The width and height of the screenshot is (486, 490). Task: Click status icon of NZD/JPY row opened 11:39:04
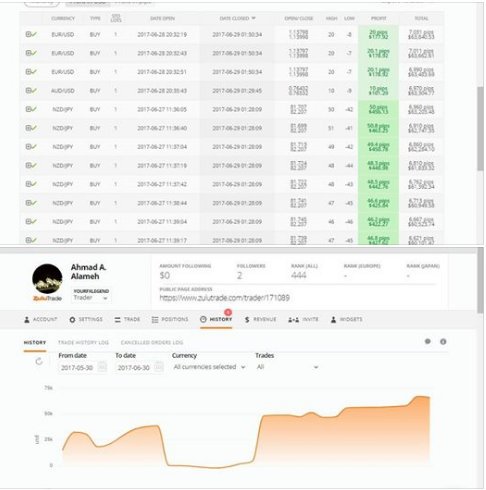pyautogui.click(x=31, y=221)
